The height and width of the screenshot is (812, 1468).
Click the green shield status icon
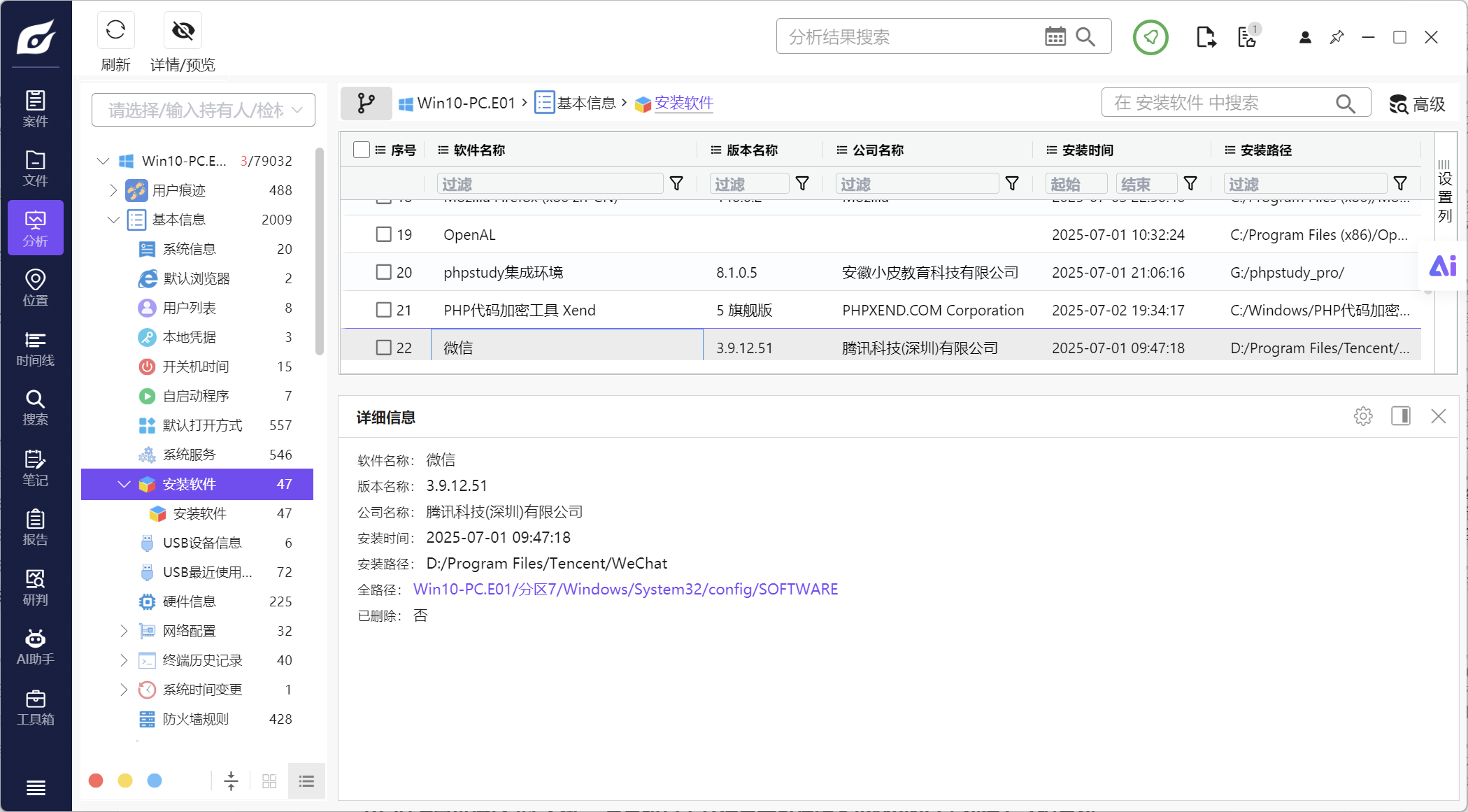click(x=1150, y=37)
